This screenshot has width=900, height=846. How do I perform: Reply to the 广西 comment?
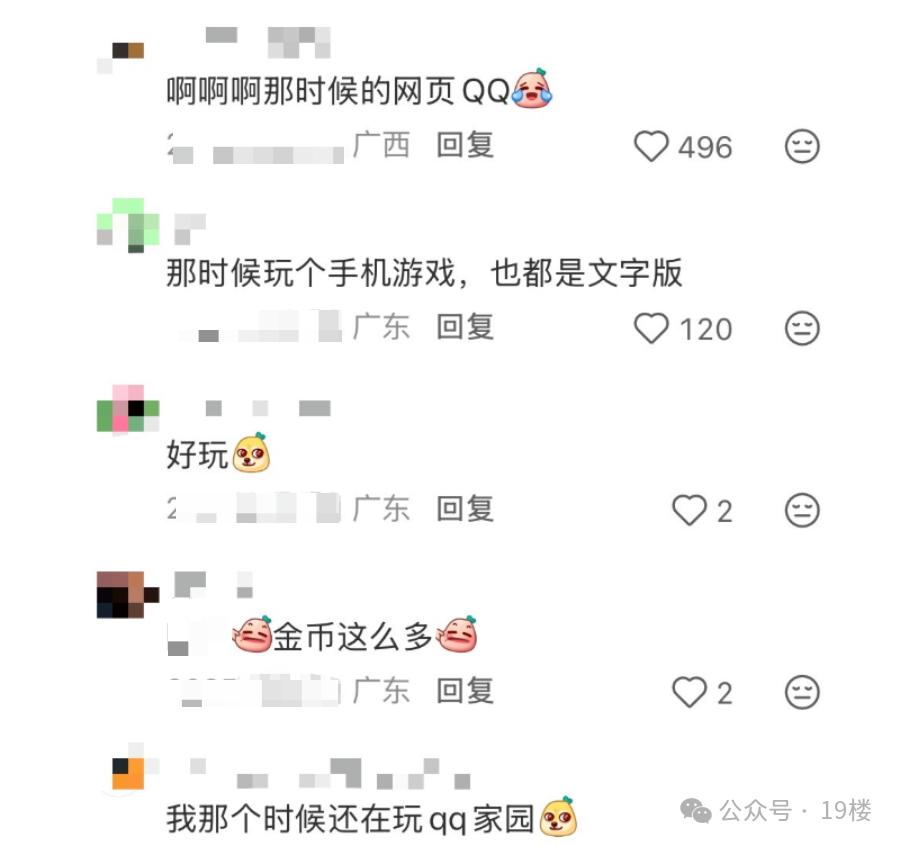click(465, 145)
